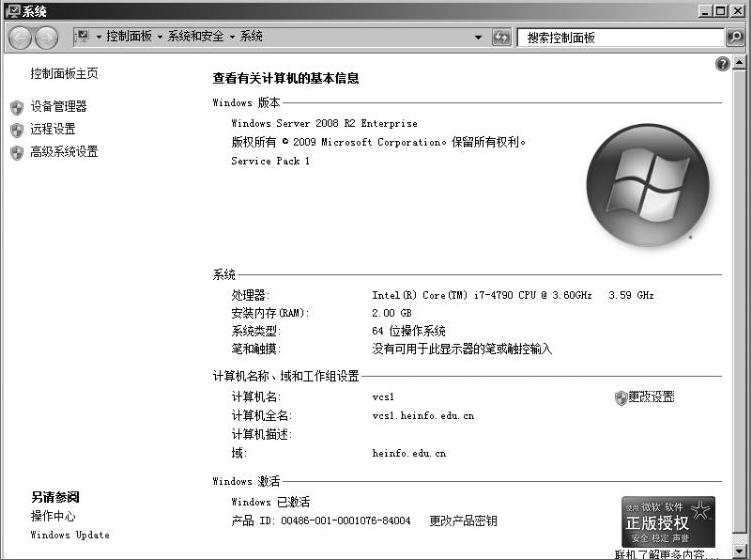Click the refresh button beside address bar
This screenshot has height=560, width=751.
501,37
